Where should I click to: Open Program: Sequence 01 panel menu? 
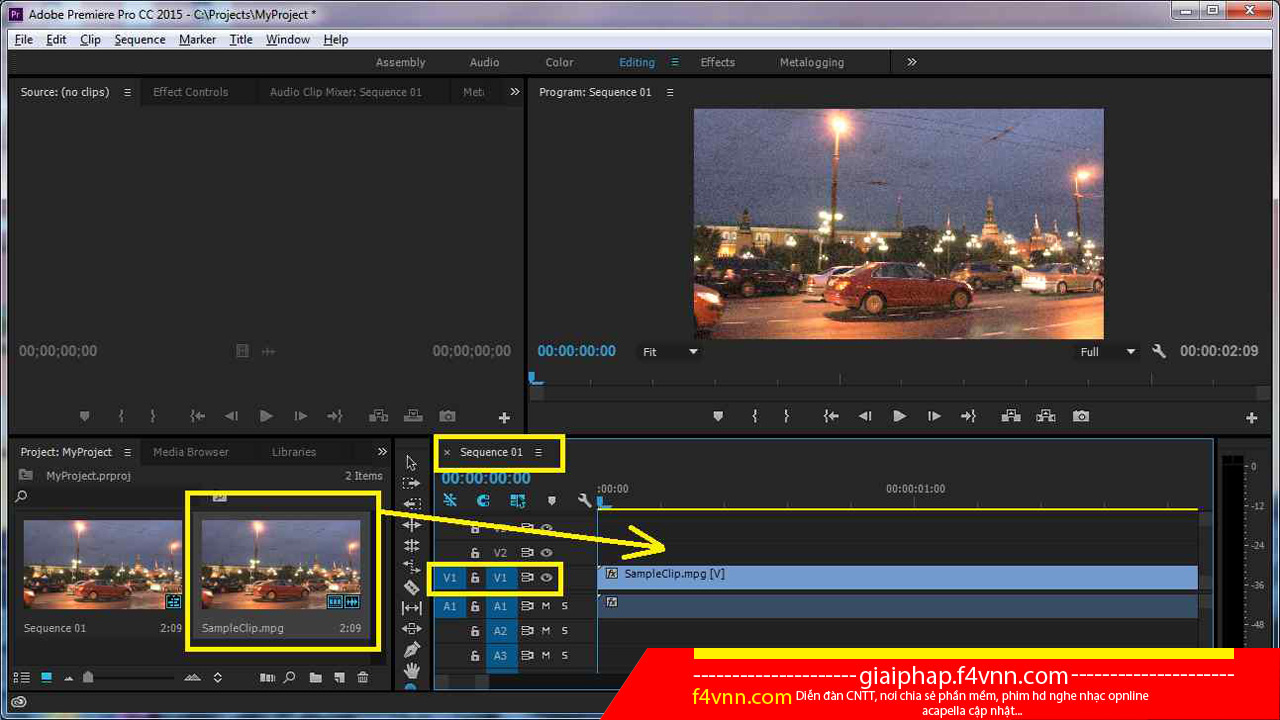click(x=670, y=92)
